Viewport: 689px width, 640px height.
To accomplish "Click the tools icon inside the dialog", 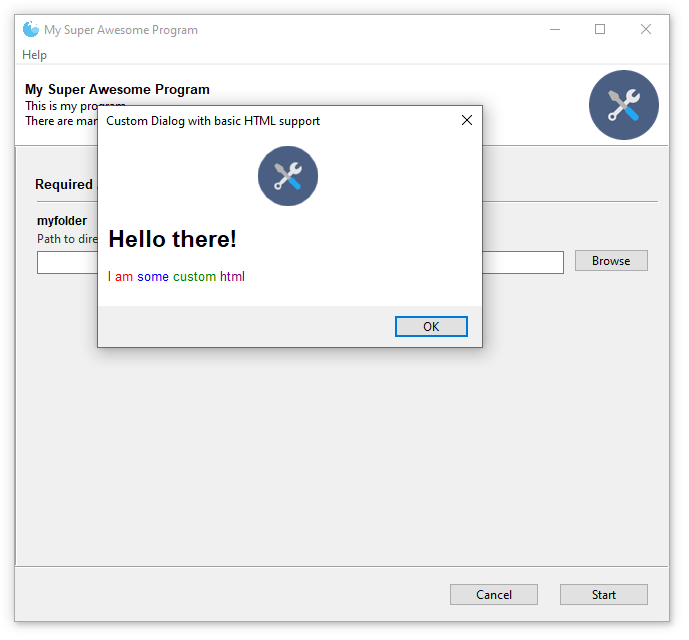I will click(x=288, y=176).
